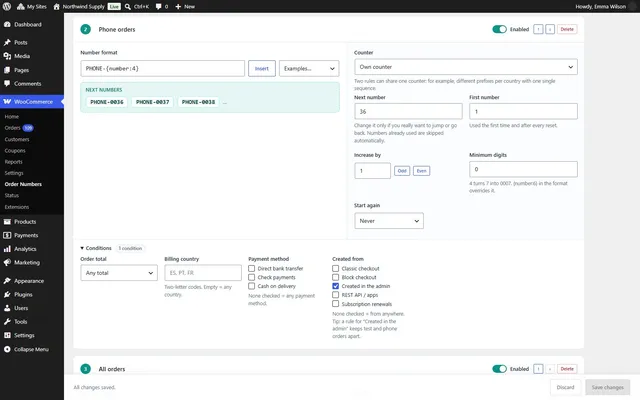Viewport: 640px width, 400px height.
Task: Delete the Phone orders rule
Action: 567,29
